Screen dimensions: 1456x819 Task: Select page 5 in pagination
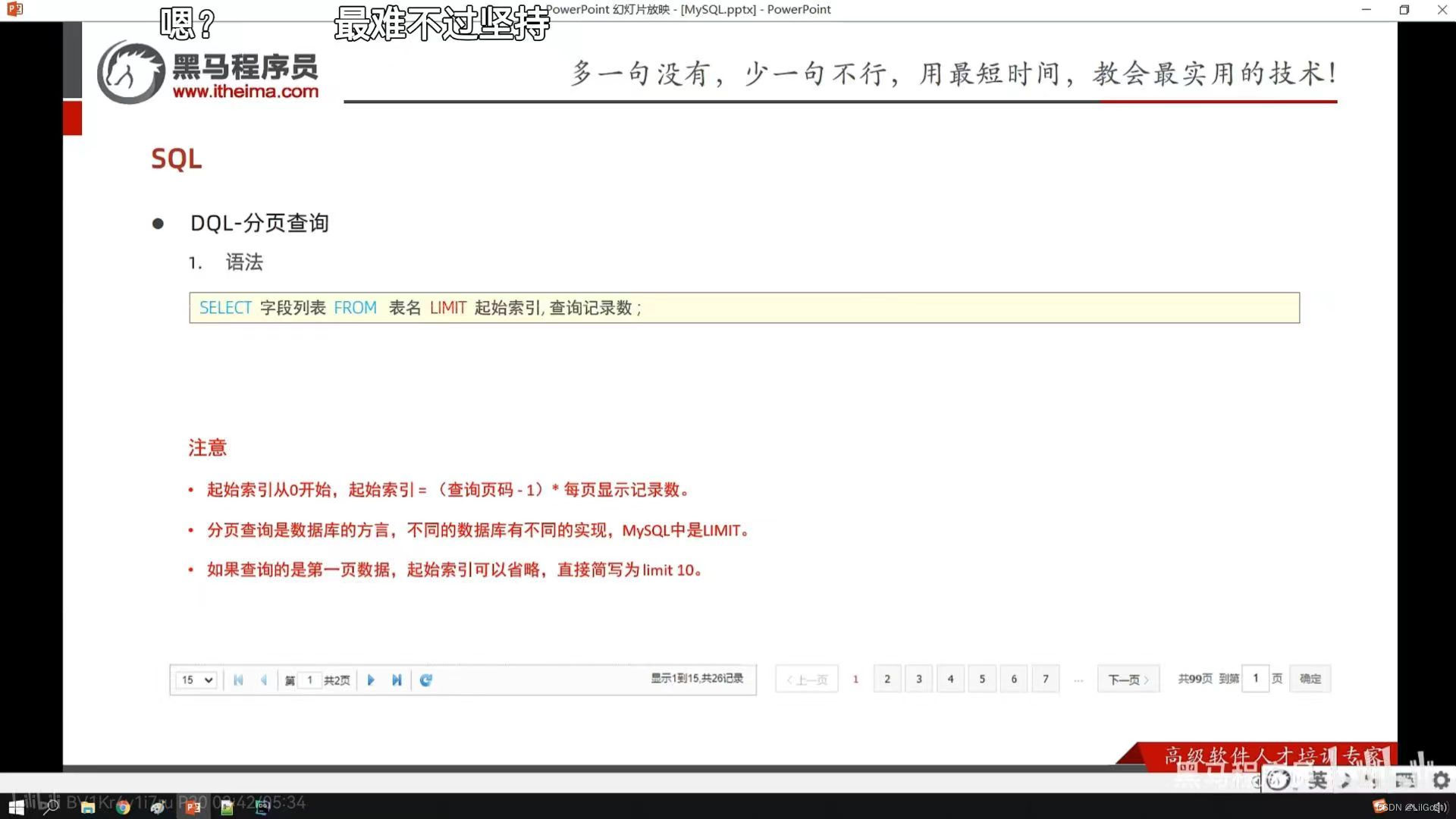pos(982,679)
